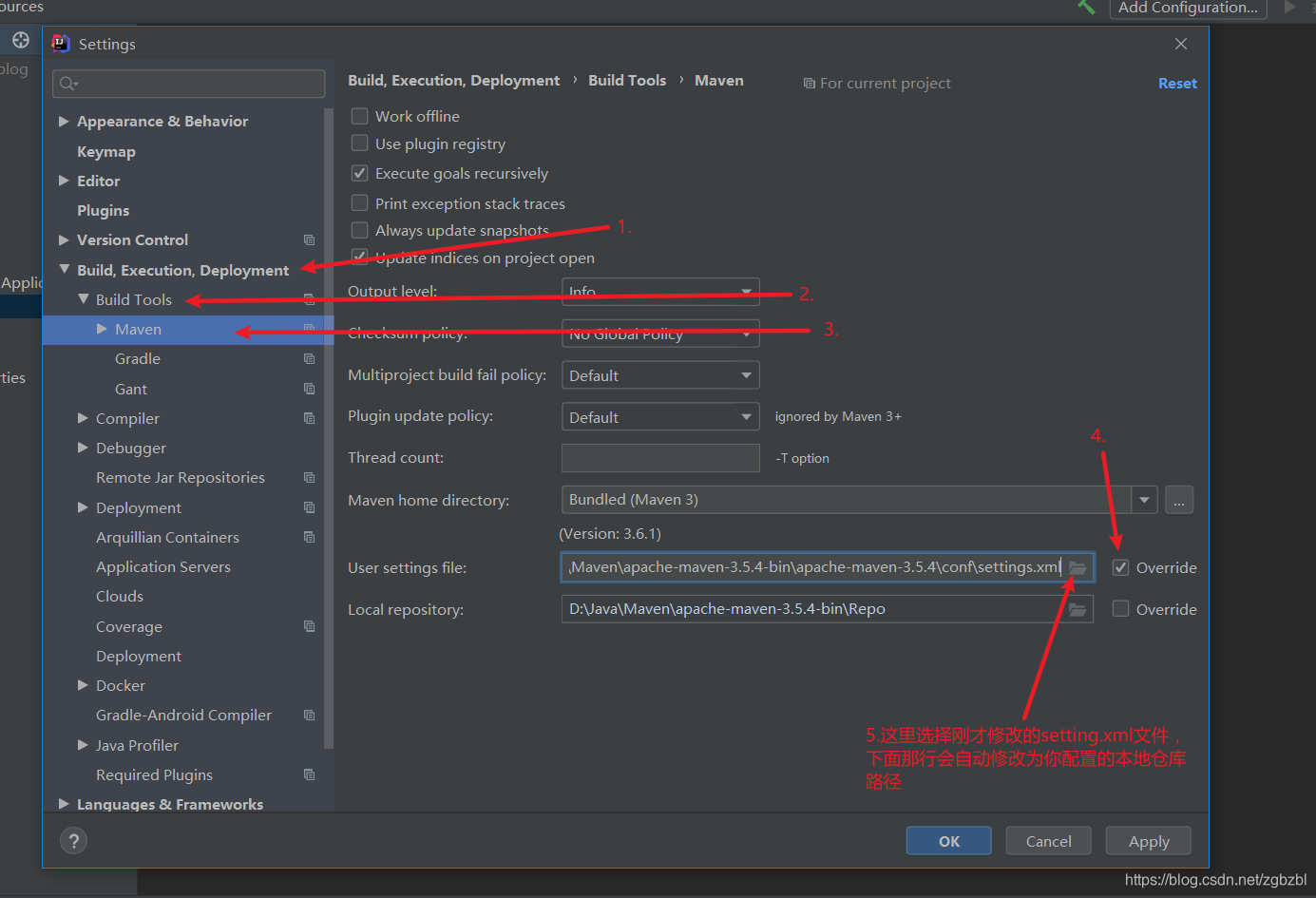
Task: Click the project-level icon beside Arquillian Containers
Action: click(309, 537)
